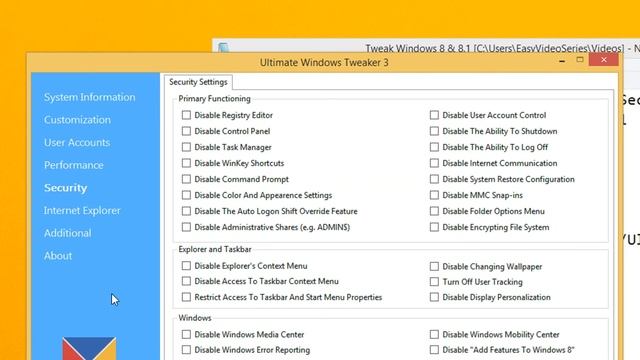This screenshot has width=640, height=360.
Task: Tick Disable WinKey Shortcuts
Action: click(186, 163)
